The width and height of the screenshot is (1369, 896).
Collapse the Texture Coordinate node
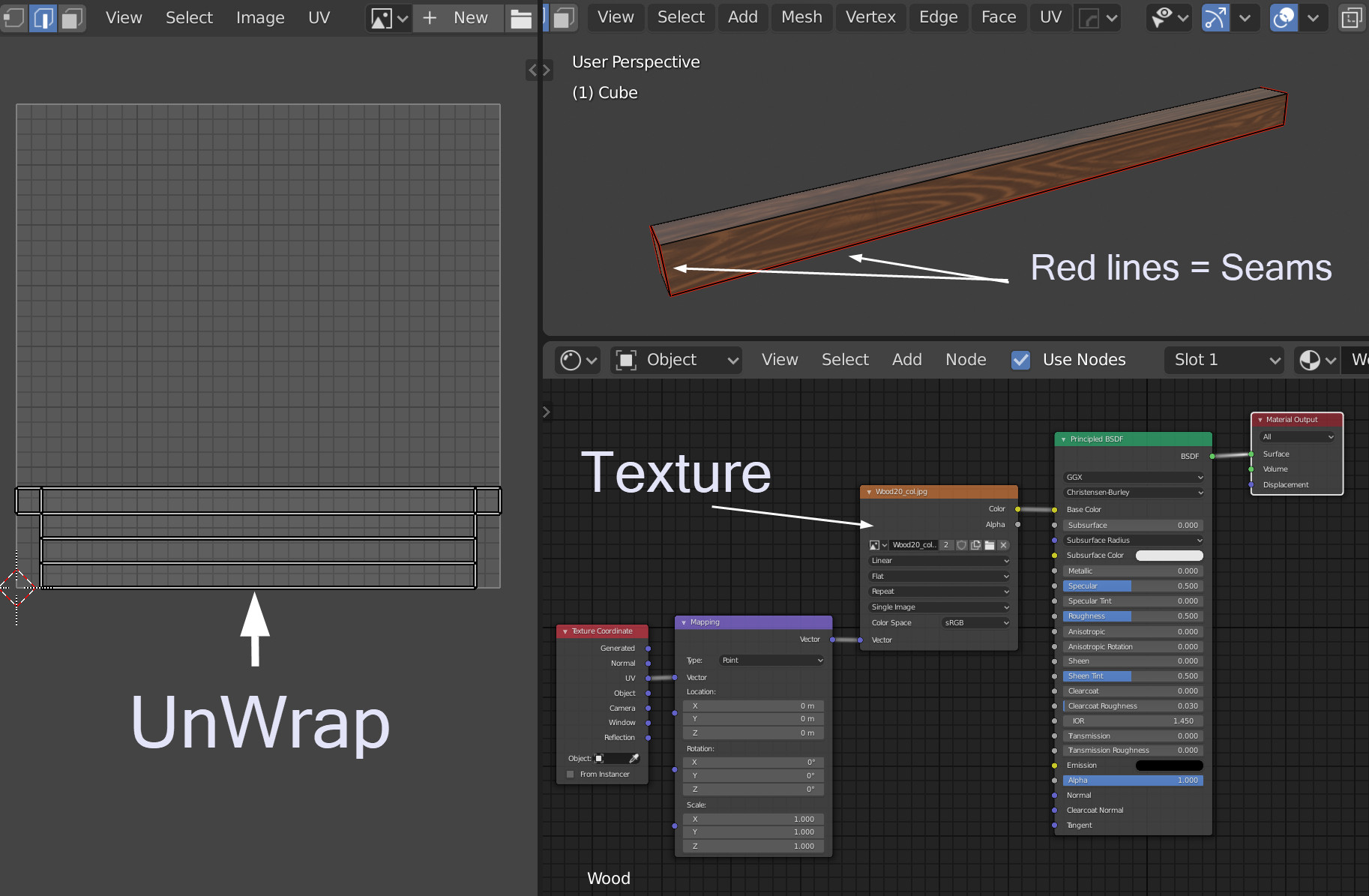[x=565, y=631]
